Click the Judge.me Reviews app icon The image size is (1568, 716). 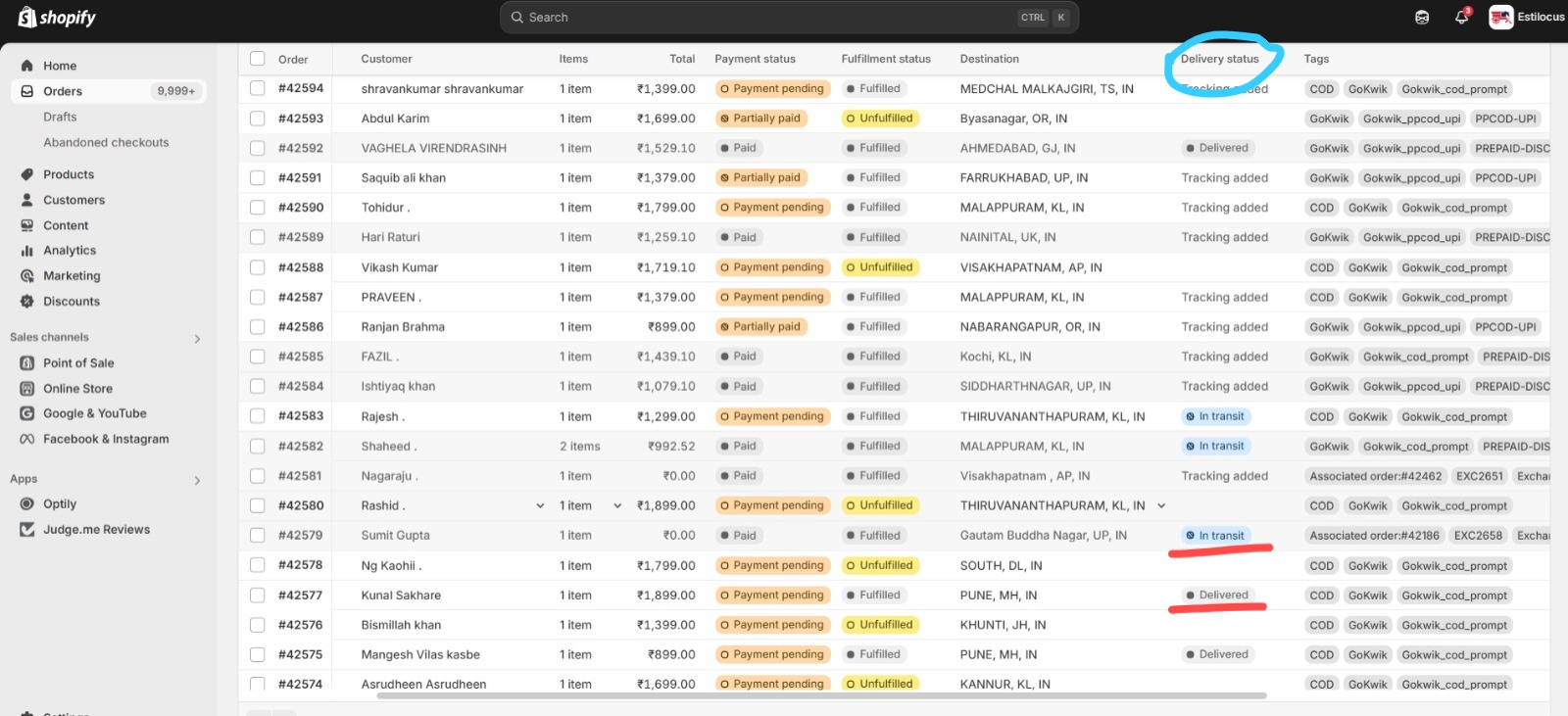27,529
